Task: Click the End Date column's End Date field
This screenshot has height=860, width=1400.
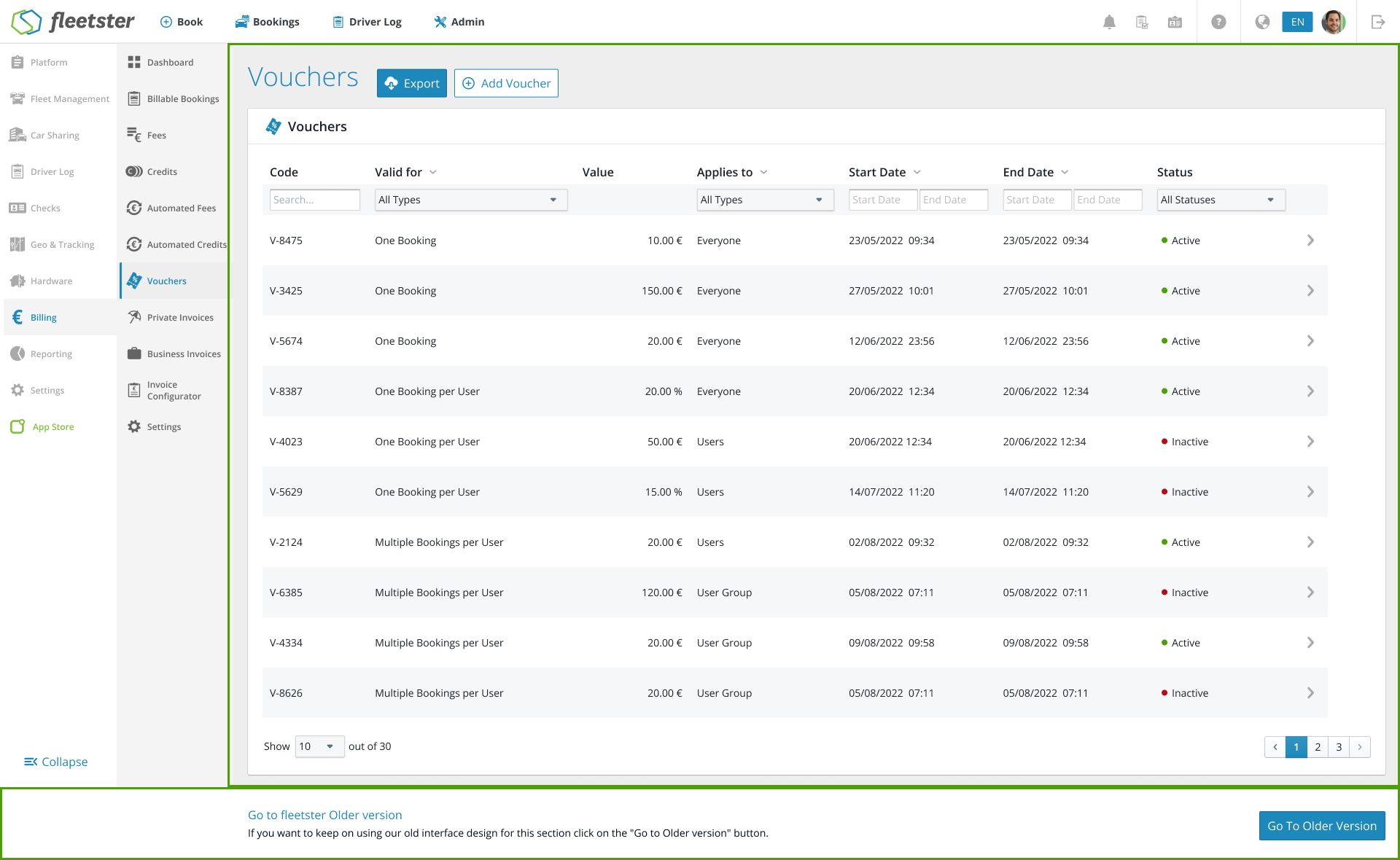Action: click(1108, 200)
